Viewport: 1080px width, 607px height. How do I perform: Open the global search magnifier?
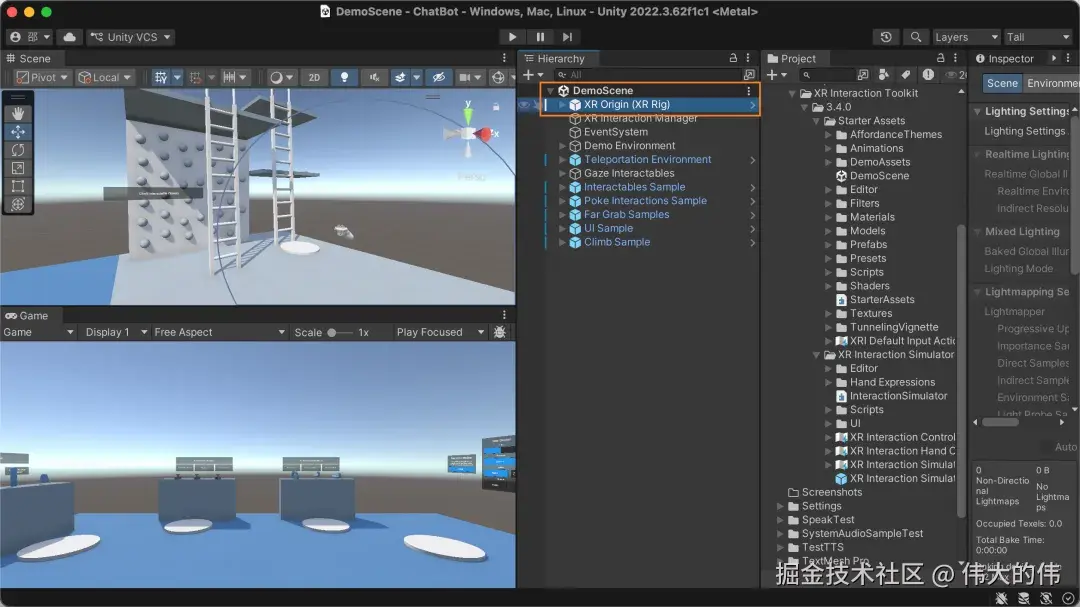(x=915, y=37)
